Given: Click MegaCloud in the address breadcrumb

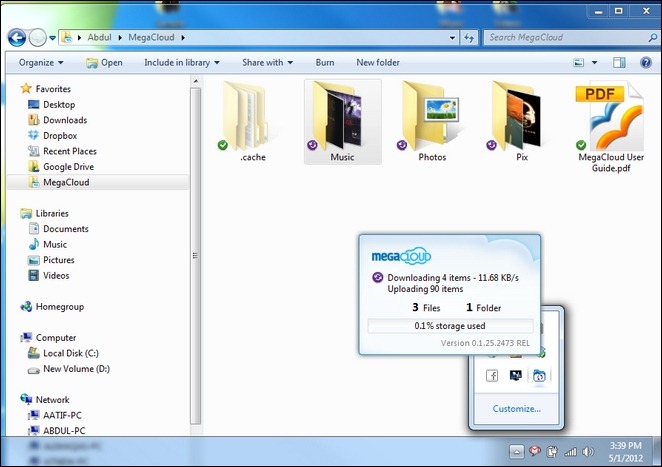Looking at the screenshot, I should [151, 38].
